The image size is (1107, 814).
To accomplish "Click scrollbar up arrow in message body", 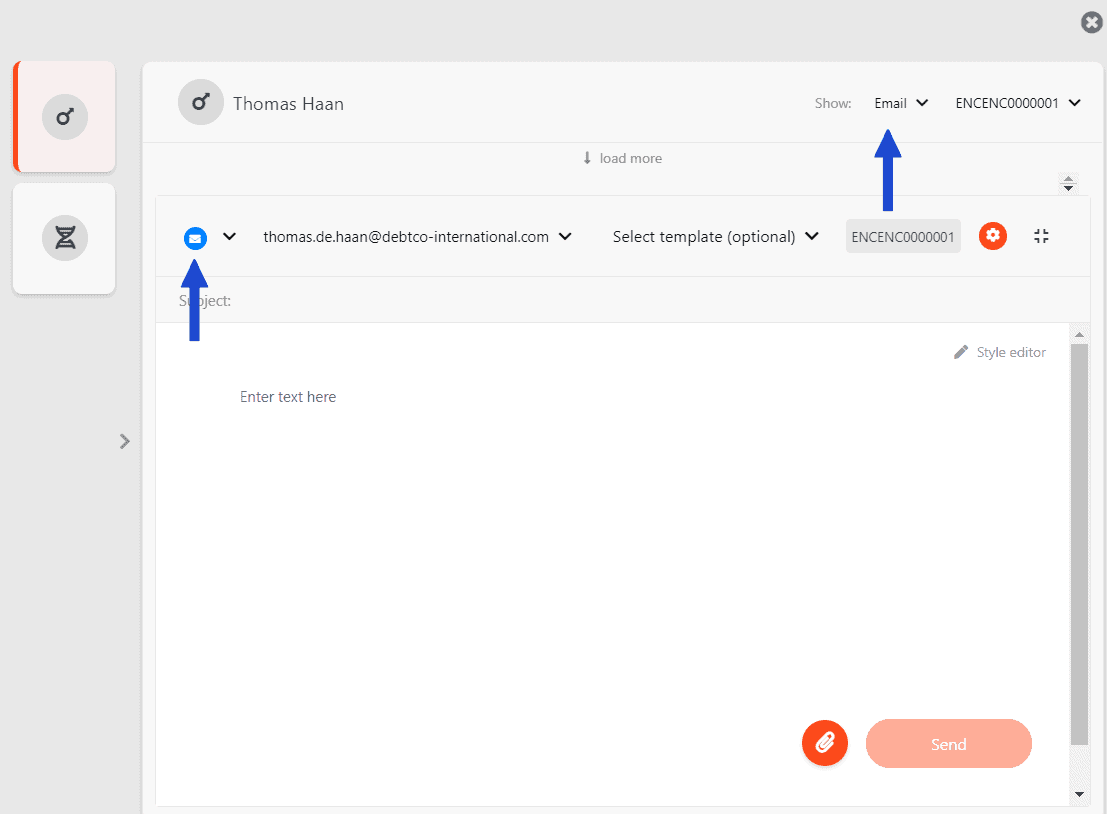I will pos(1079,334).
